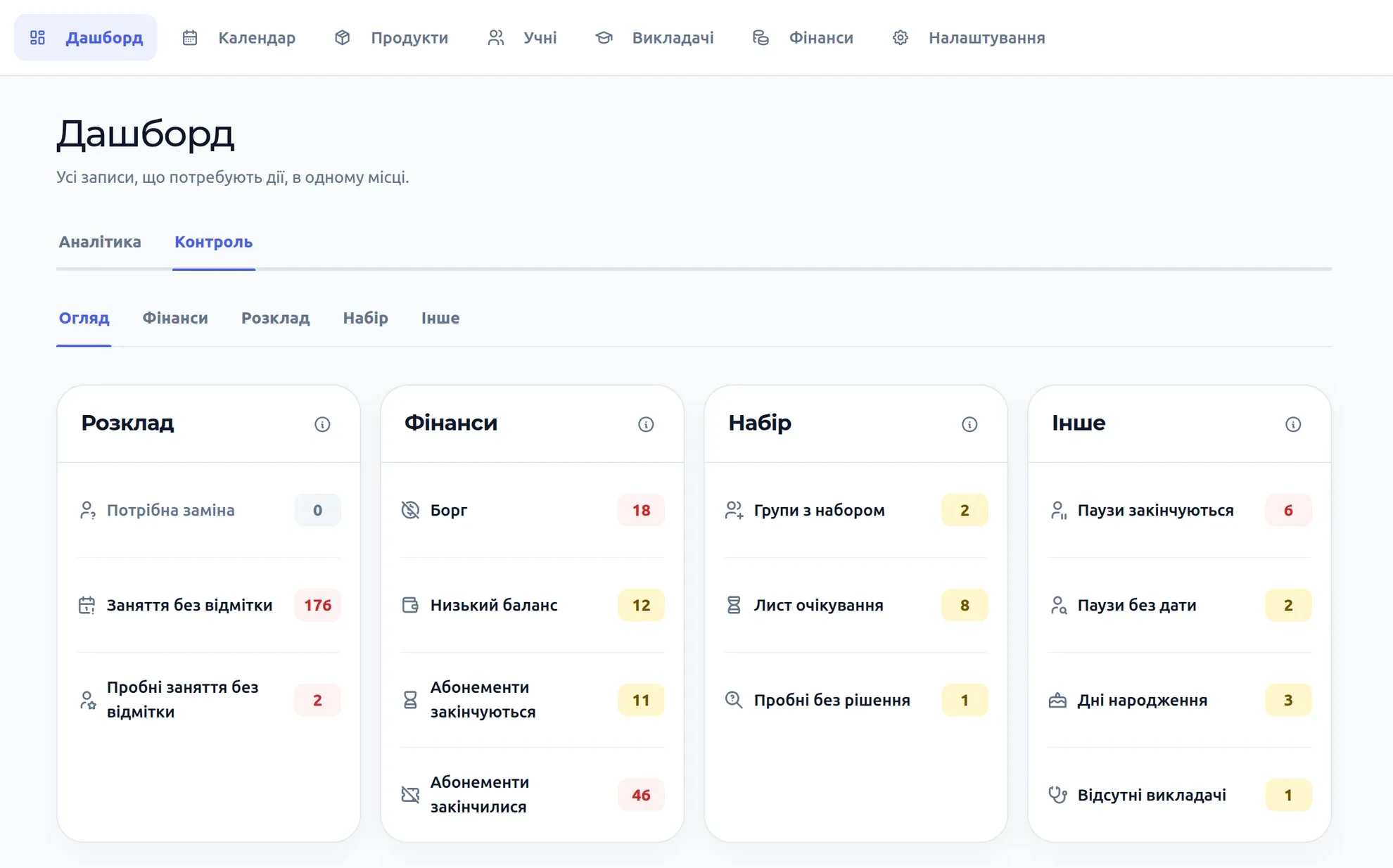Click the Налаштування gear icon
1393x868 pixels.
click(901, 37)
